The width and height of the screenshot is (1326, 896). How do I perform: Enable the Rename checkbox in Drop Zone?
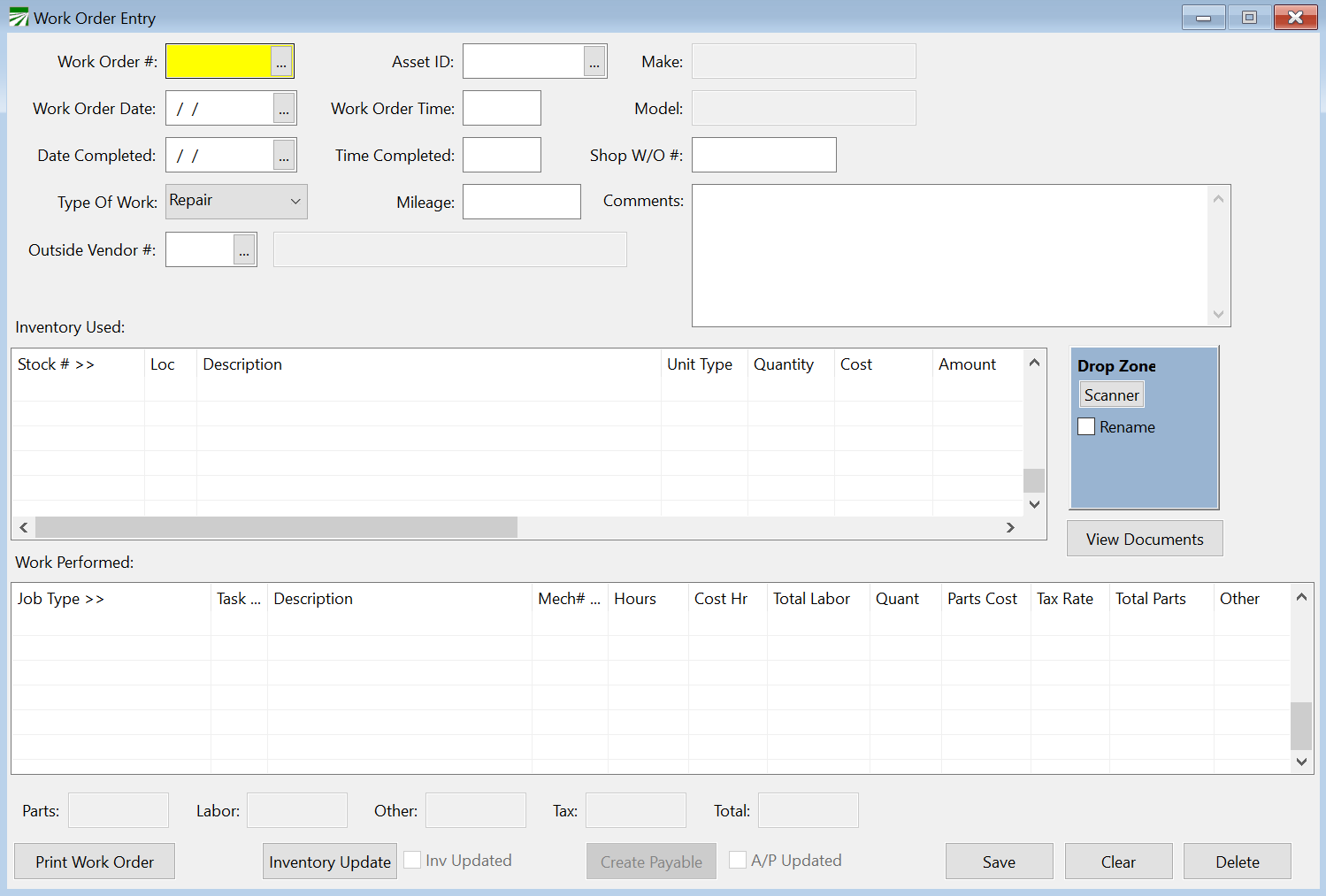click(x=1086, y=427)
